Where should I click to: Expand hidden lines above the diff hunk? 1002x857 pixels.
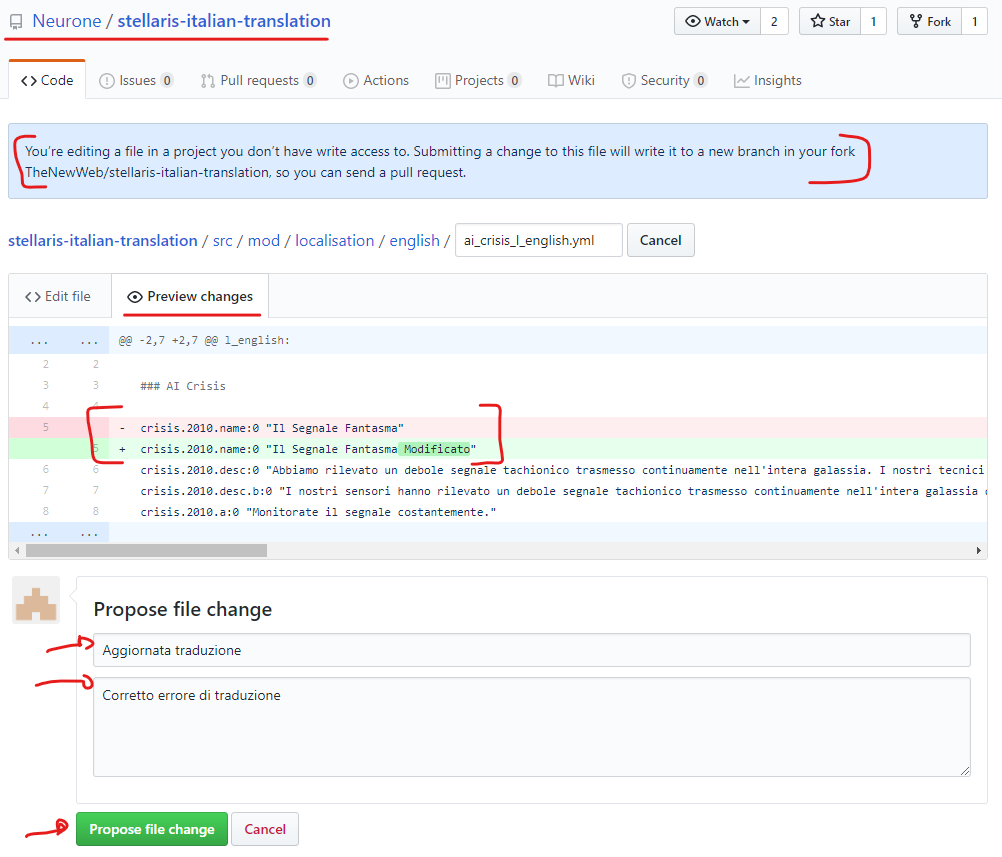point(59,341)
